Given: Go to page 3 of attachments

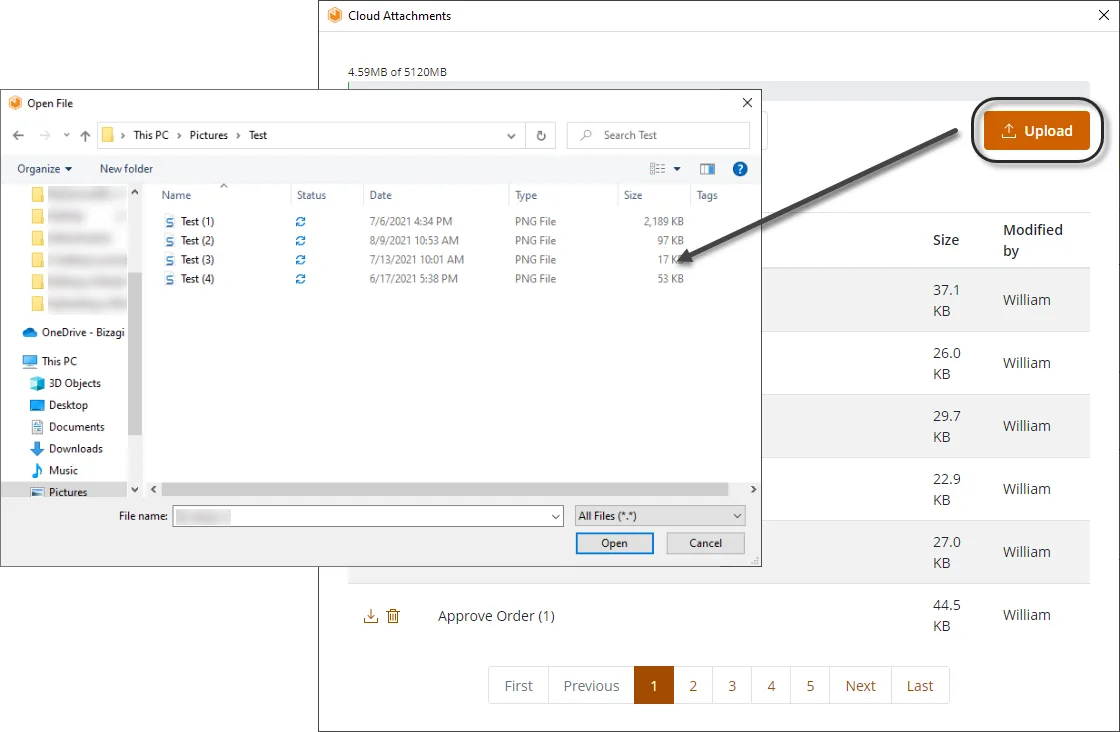Looking at the screenshot, I should click(732, 686).
